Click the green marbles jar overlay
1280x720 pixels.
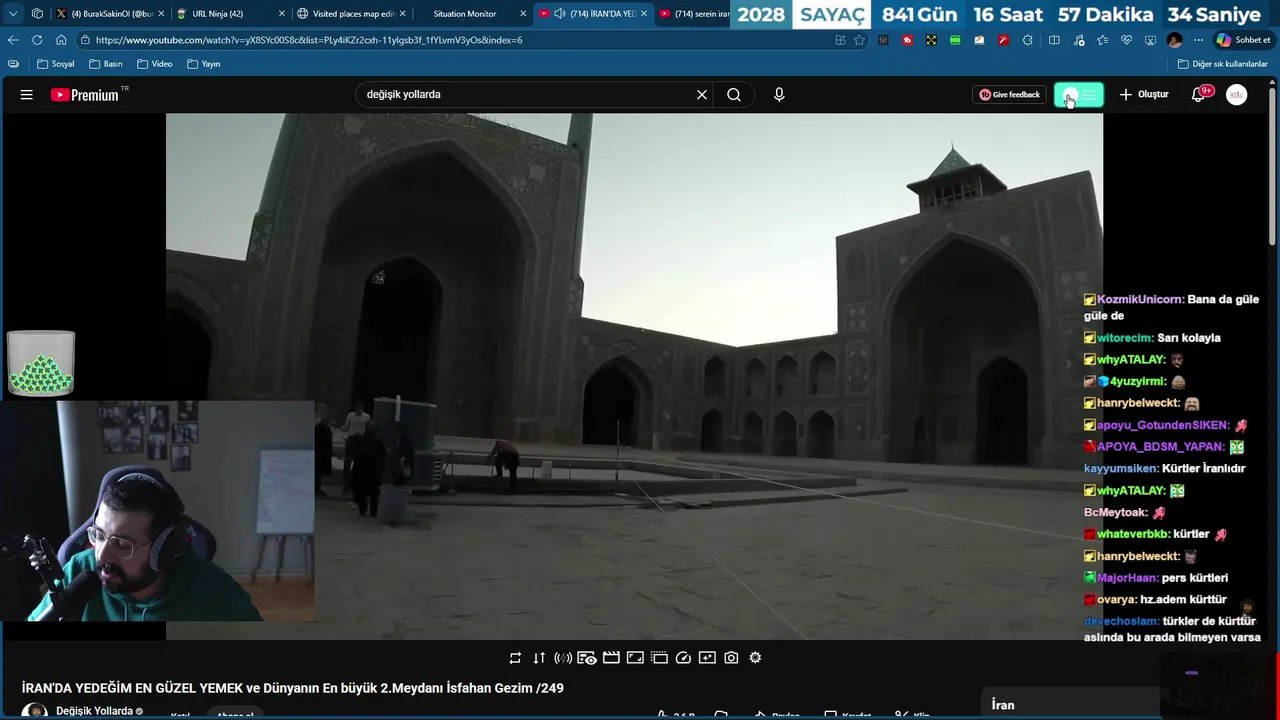[41, 364]
